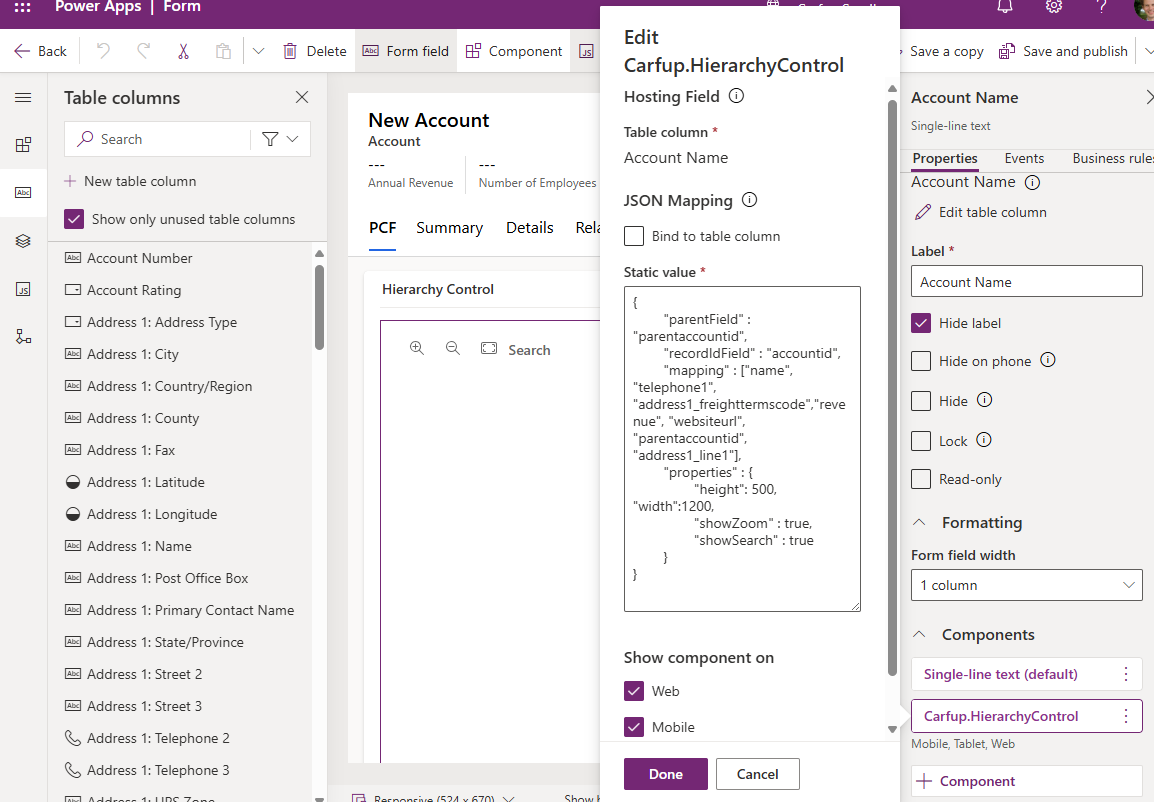
Task: Open the Business rules tab
Action: [1112, 158]
